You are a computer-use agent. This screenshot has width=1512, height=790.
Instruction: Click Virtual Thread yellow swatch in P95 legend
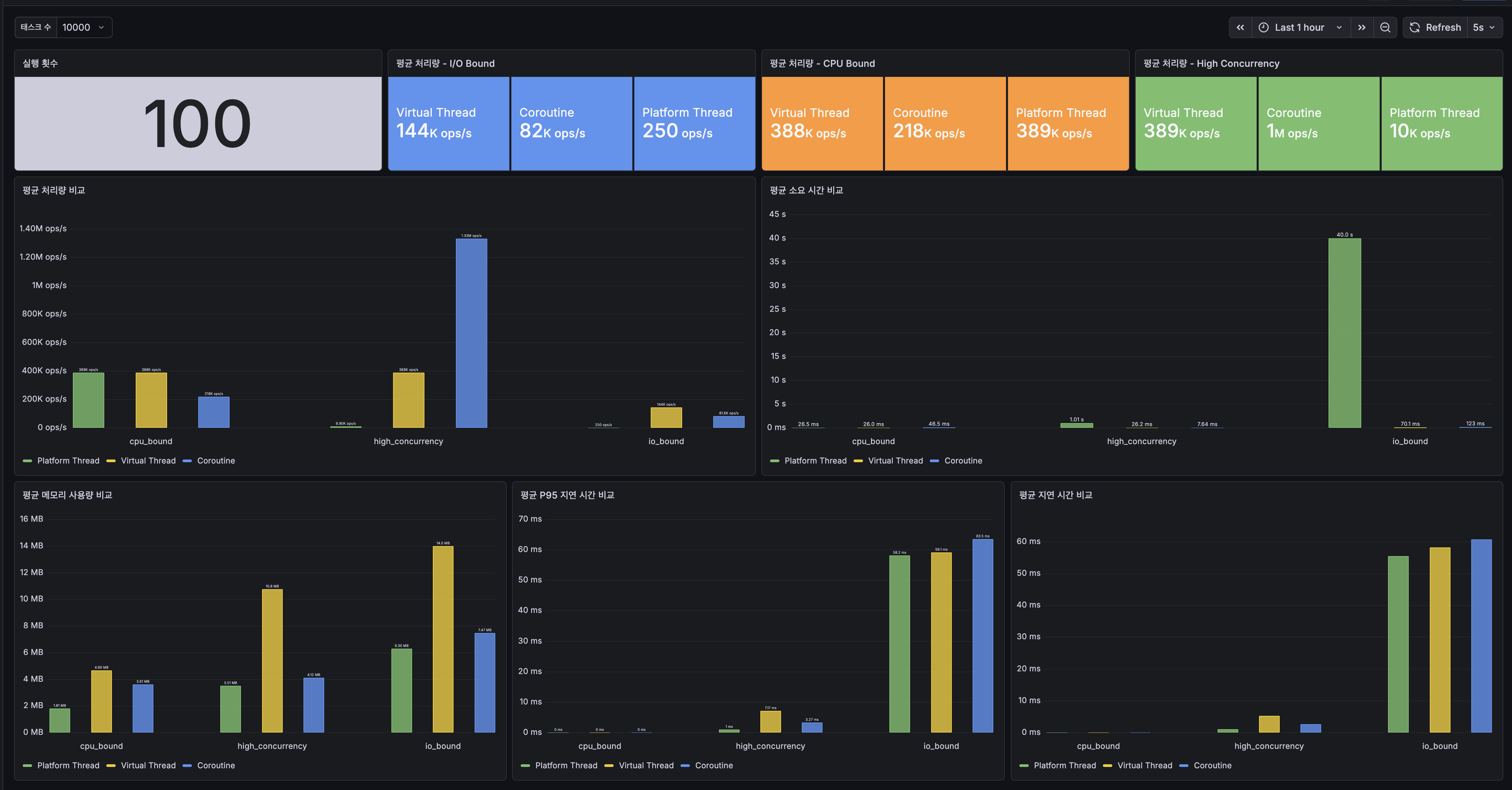[609, 765]
